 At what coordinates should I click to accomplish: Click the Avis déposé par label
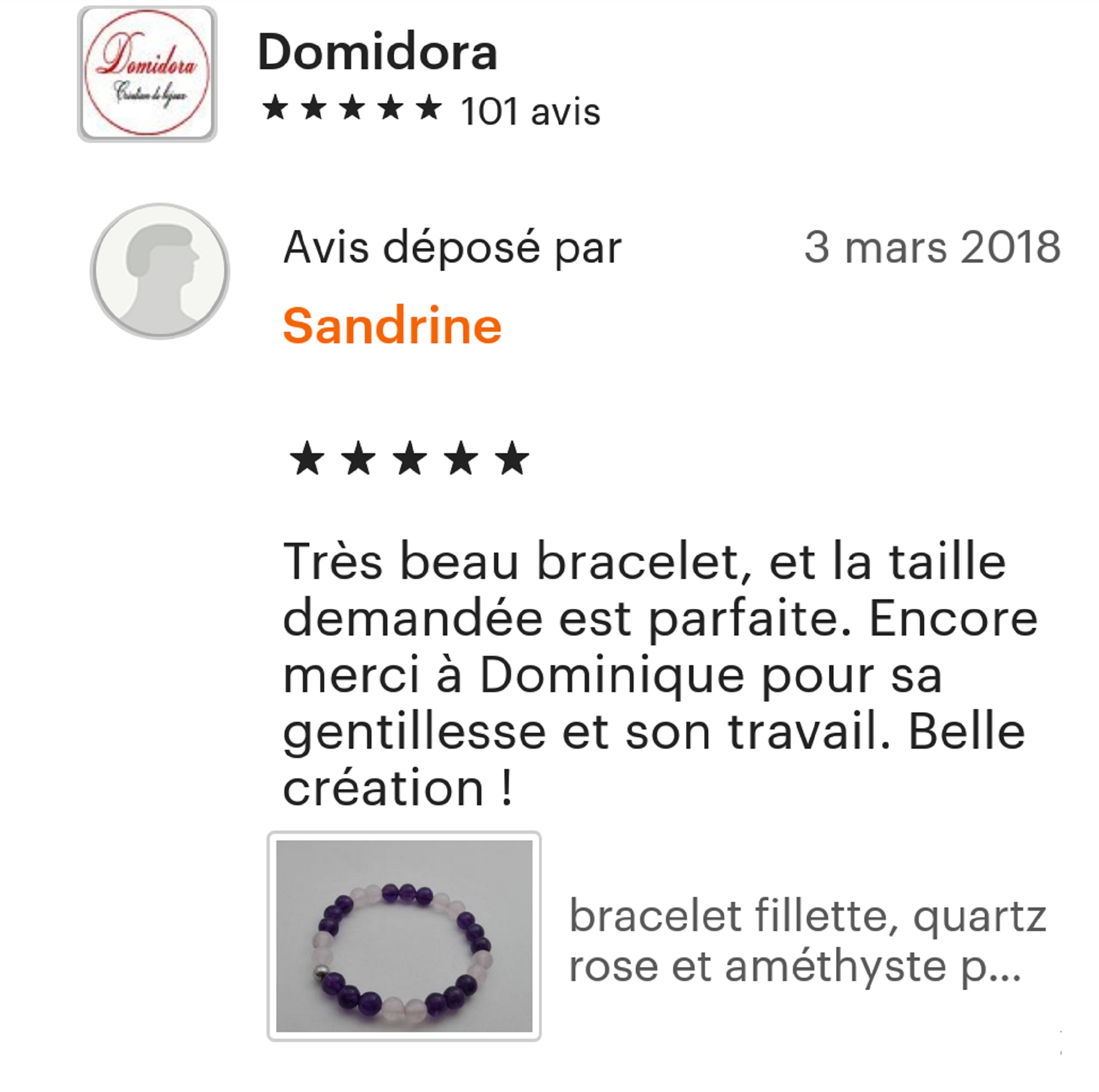(x=452, y=248)
